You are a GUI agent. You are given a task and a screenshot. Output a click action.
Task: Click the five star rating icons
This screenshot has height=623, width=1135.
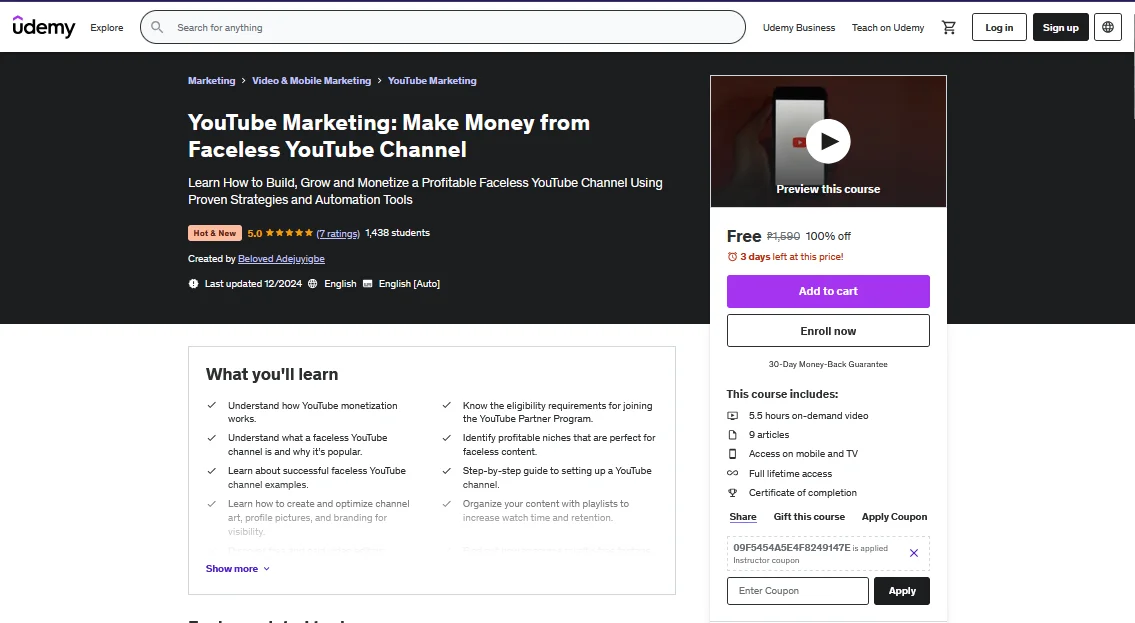289,233
